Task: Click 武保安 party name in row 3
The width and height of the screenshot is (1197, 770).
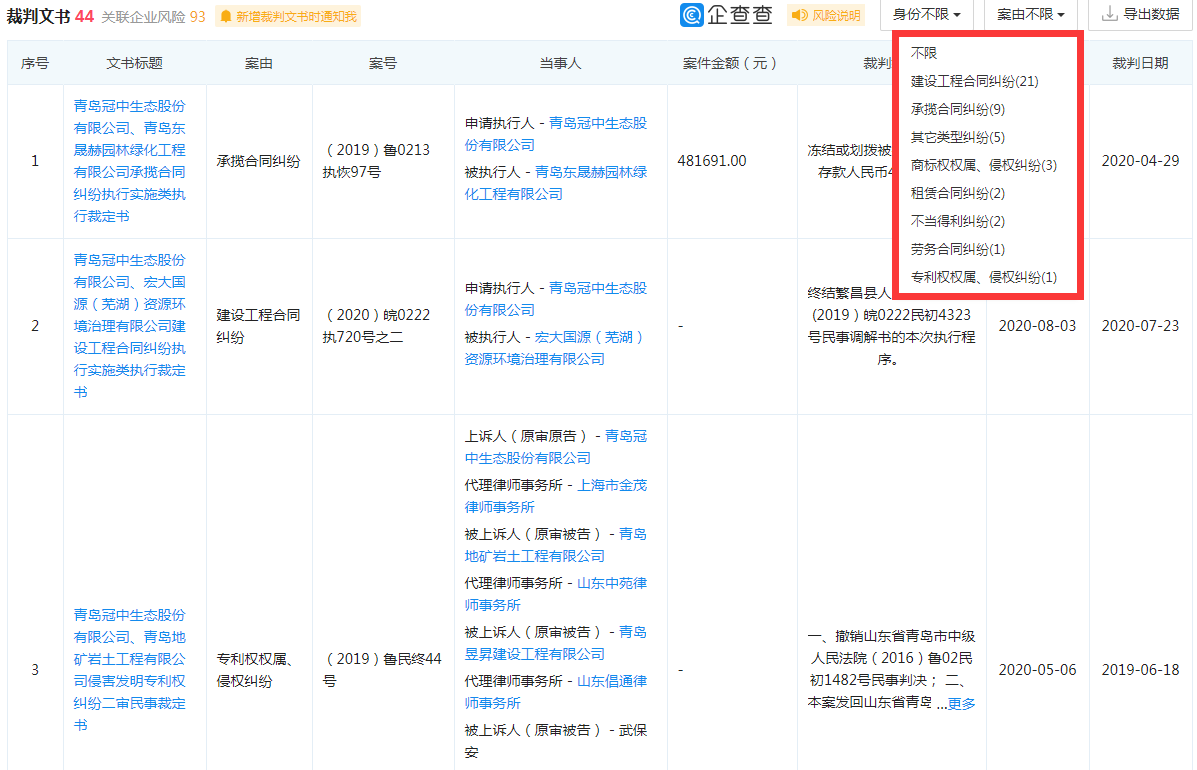Action: 556,741
